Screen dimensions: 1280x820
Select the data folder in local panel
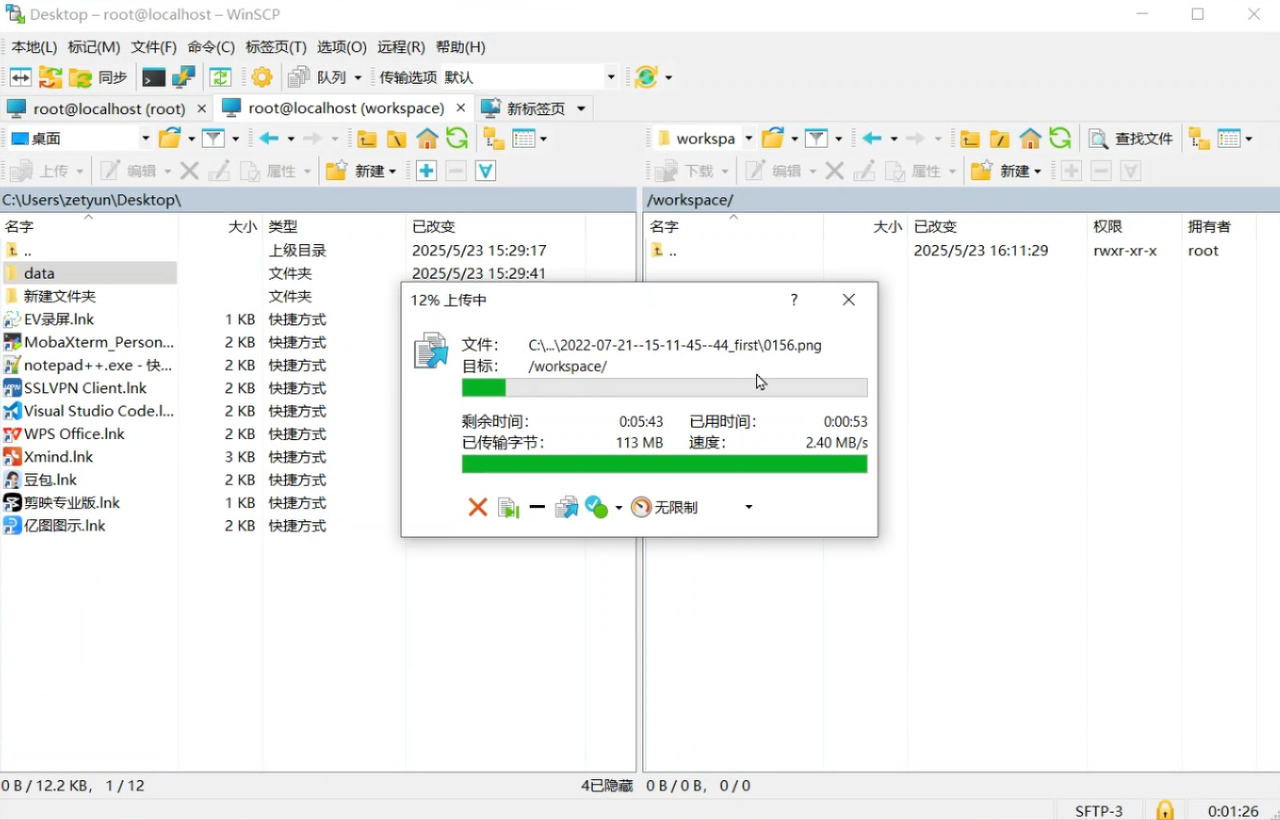coord(40,273)
